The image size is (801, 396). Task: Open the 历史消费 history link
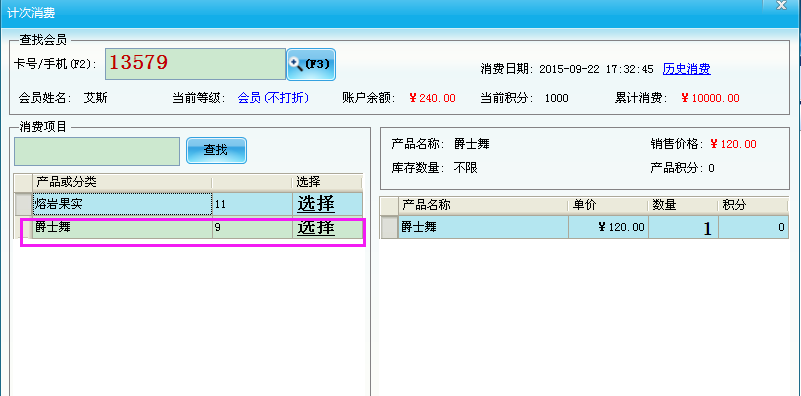(x=687, y=69)
